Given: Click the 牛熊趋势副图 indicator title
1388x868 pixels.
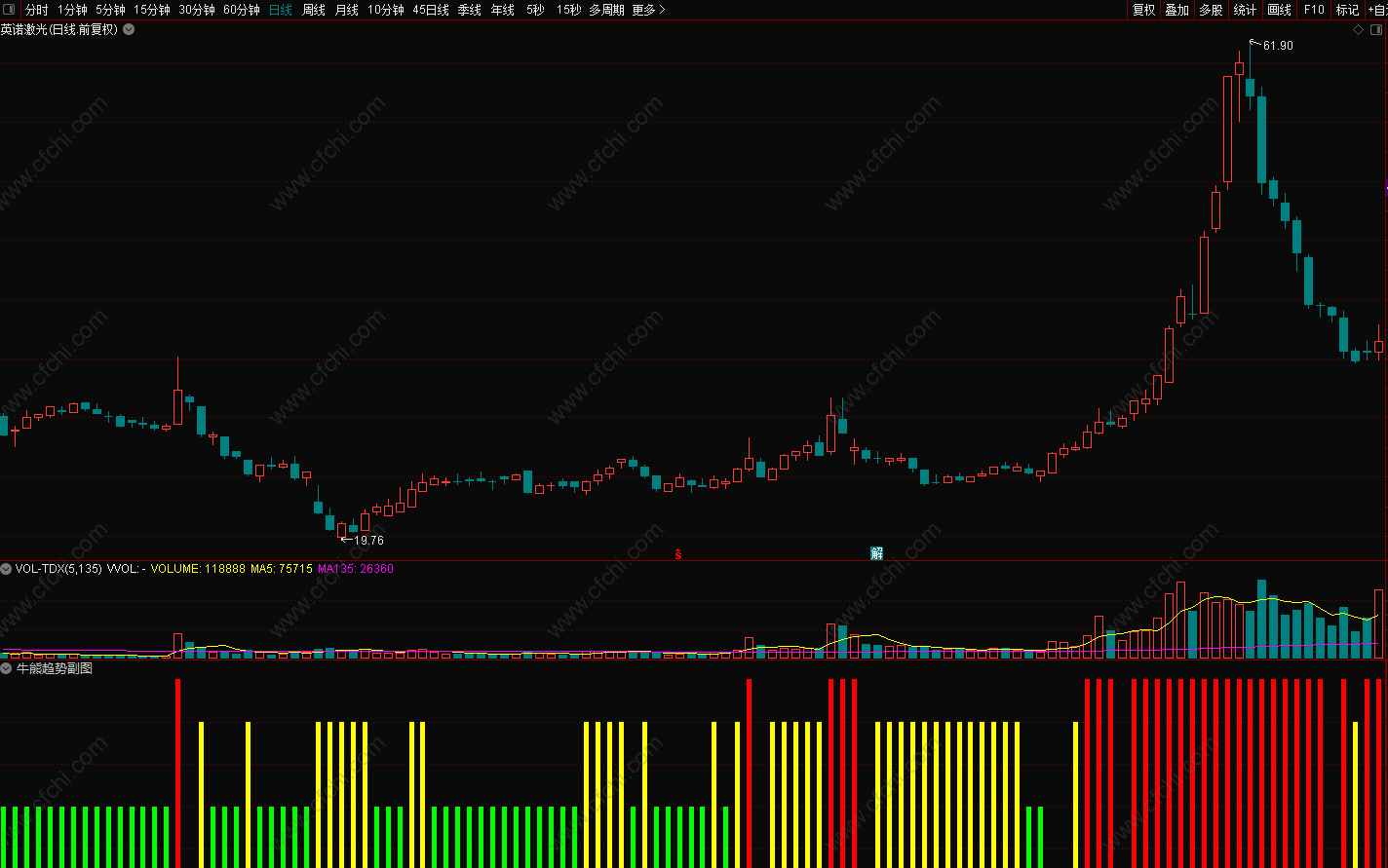Looking at the screenshot, I should (55, 668).
